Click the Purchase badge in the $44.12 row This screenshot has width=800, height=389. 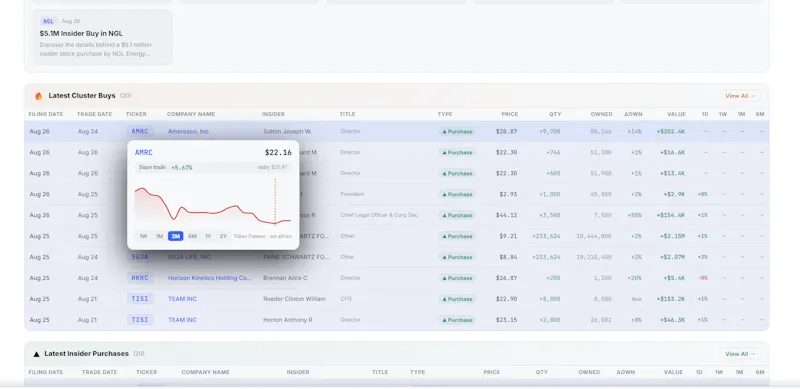point(457,215)
